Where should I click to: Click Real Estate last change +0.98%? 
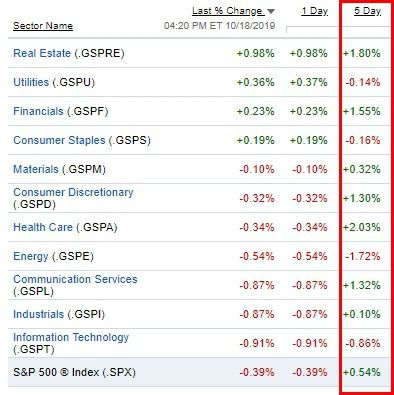(256, 53)
